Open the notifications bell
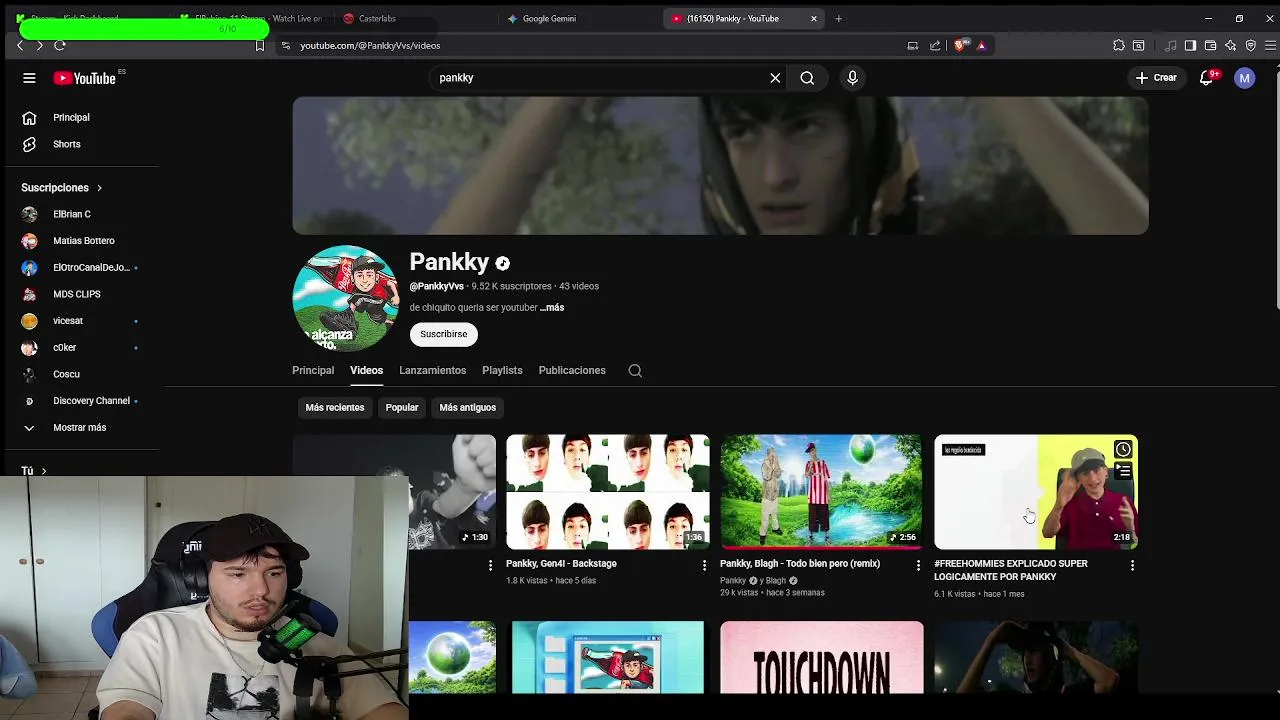Screen dimensions: 1280x720 pos(1206,78)
